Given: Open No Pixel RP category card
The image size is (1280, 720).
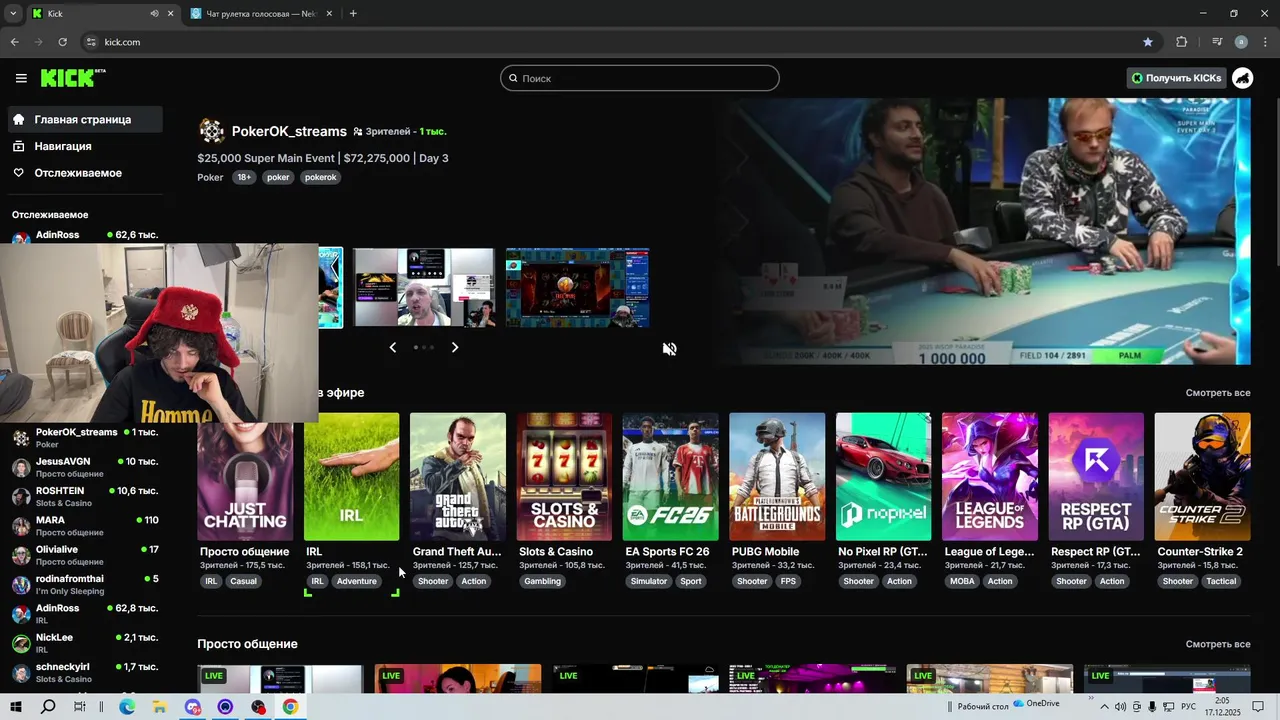Looking at the screenshot, I should pyautogui.click(x=884, y=477).
